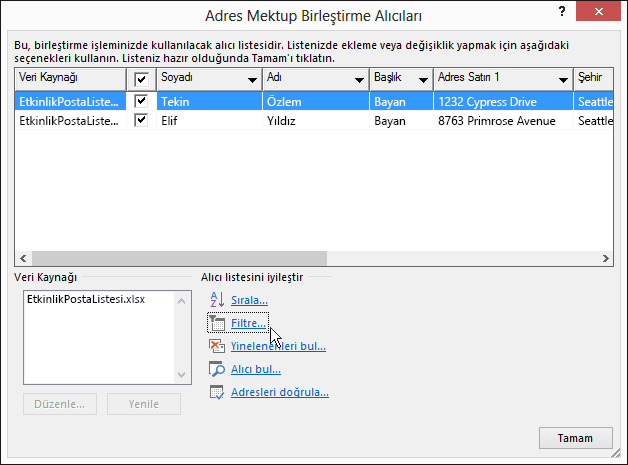Open the Sırala... sort link
Image resolution: width=628 pixels, height=465 pixels.
pos(249,300)
